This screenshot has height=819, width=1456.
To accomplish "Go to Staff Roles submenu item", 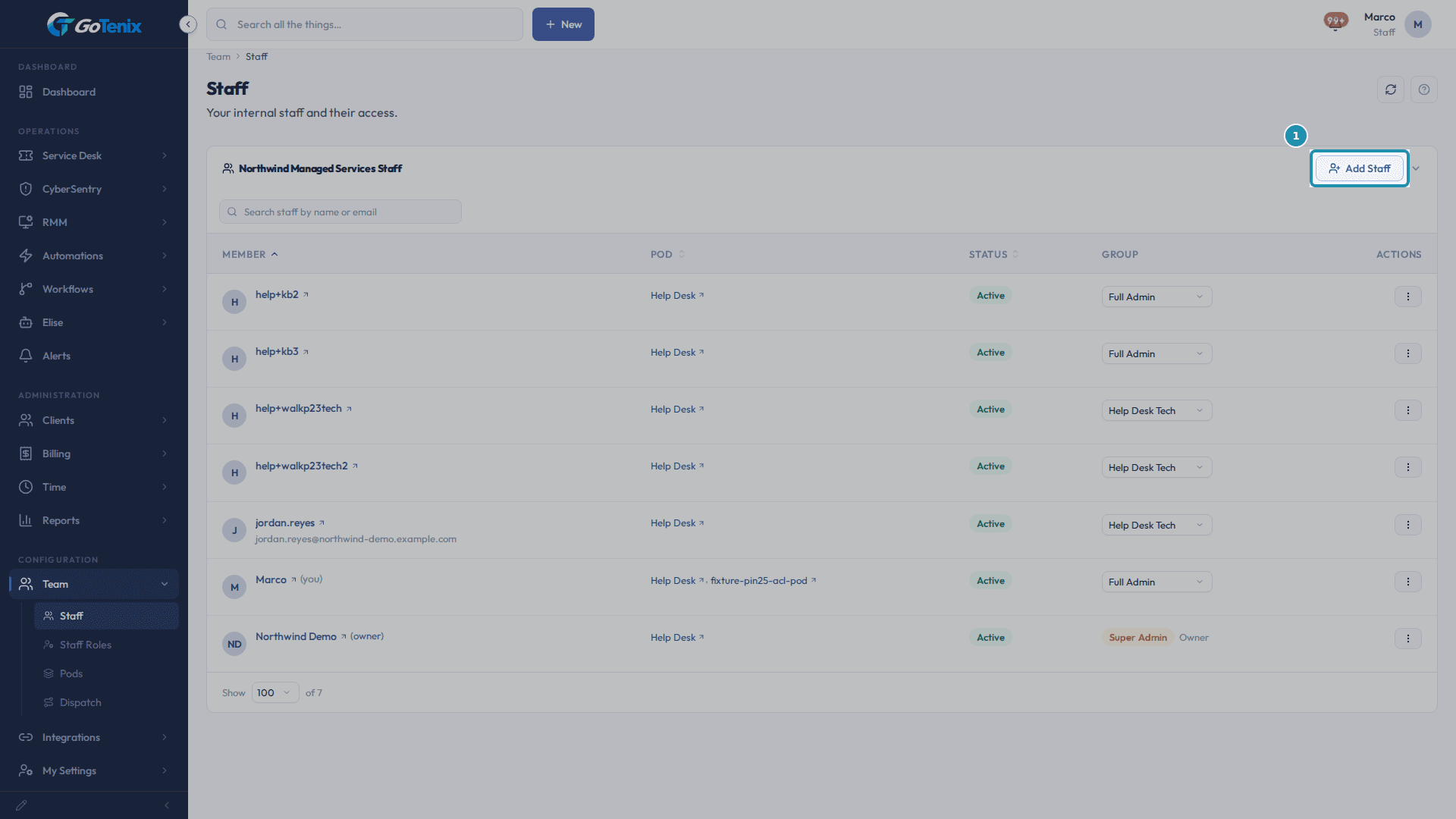I will 106,645.
